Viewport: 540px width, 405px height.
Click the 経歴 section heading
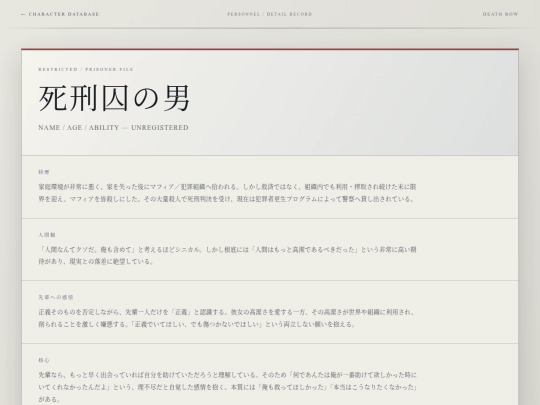[44, 172]
